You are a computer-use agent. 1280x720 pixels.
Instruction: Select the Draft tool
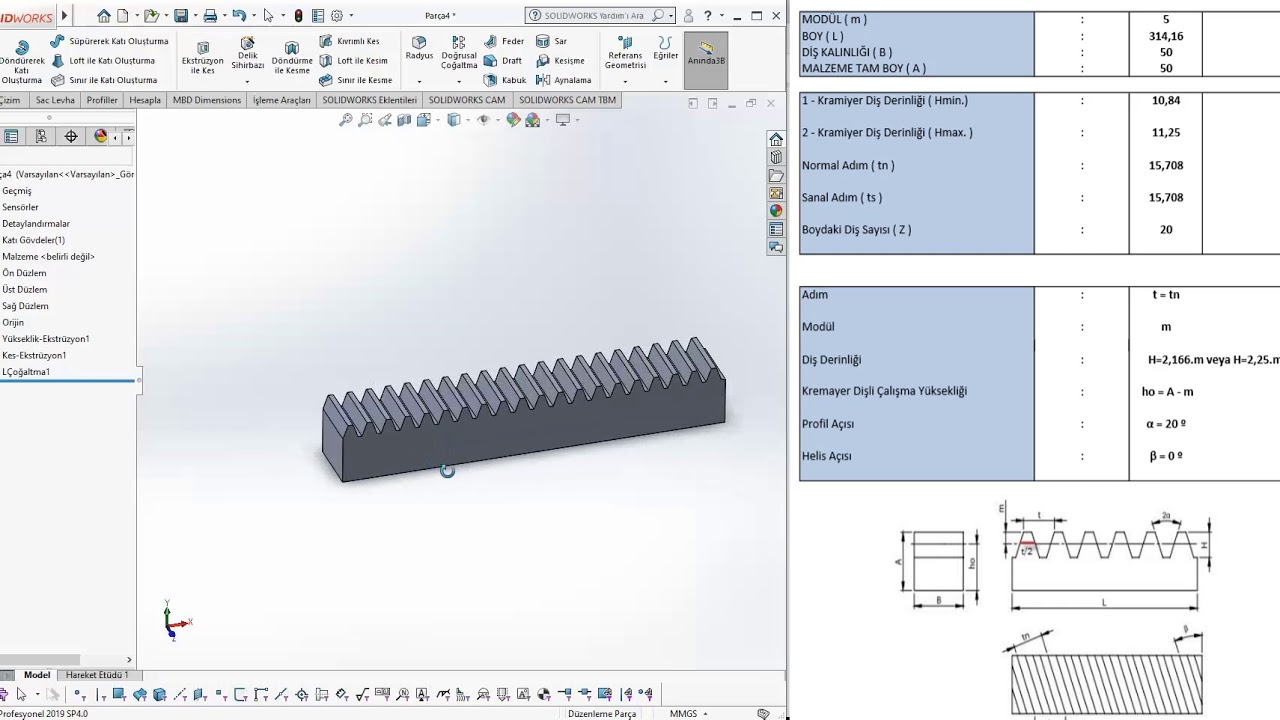[x=503, y=60]
